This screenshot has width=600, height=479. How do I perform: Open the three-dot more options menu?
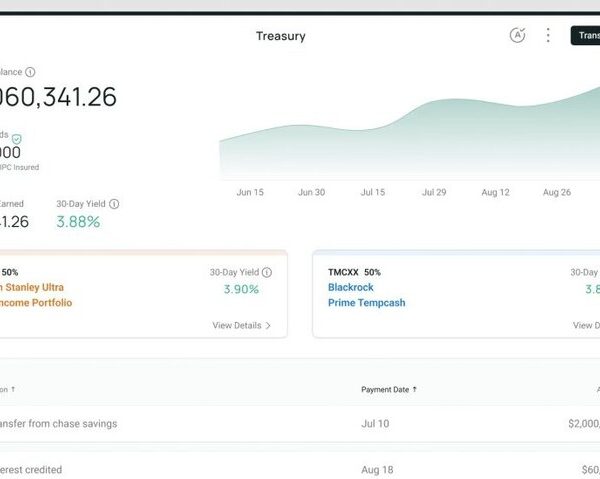point(548,35)
